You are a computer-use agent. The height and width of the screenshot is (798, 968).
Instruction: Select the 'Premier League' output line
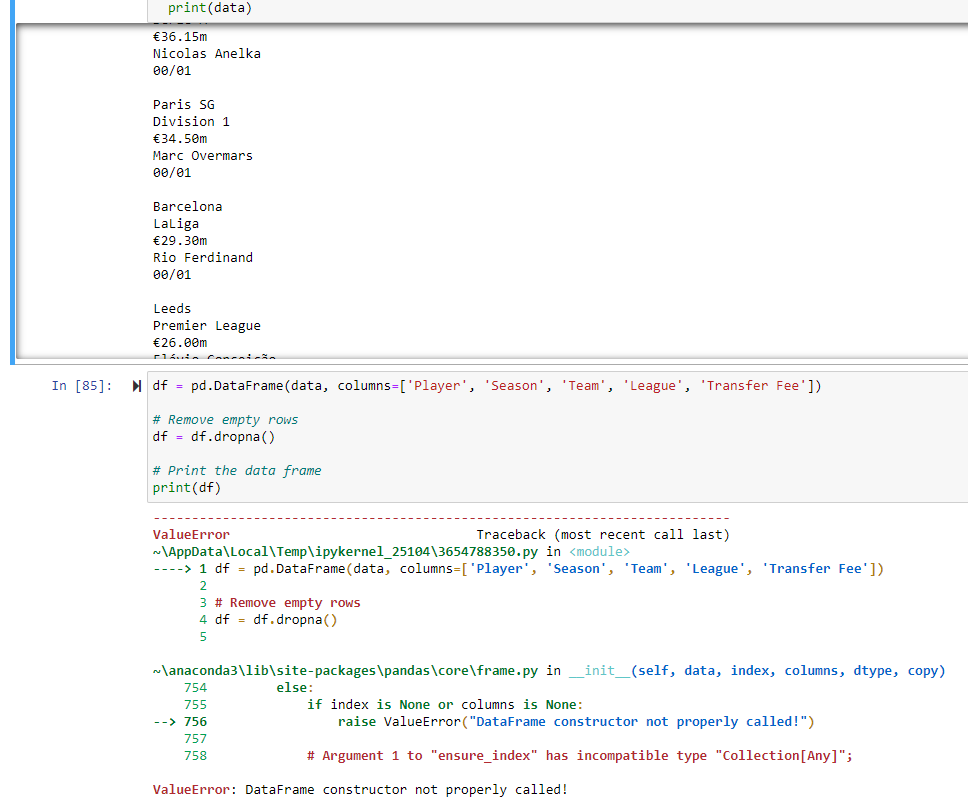tap(207, 326)
